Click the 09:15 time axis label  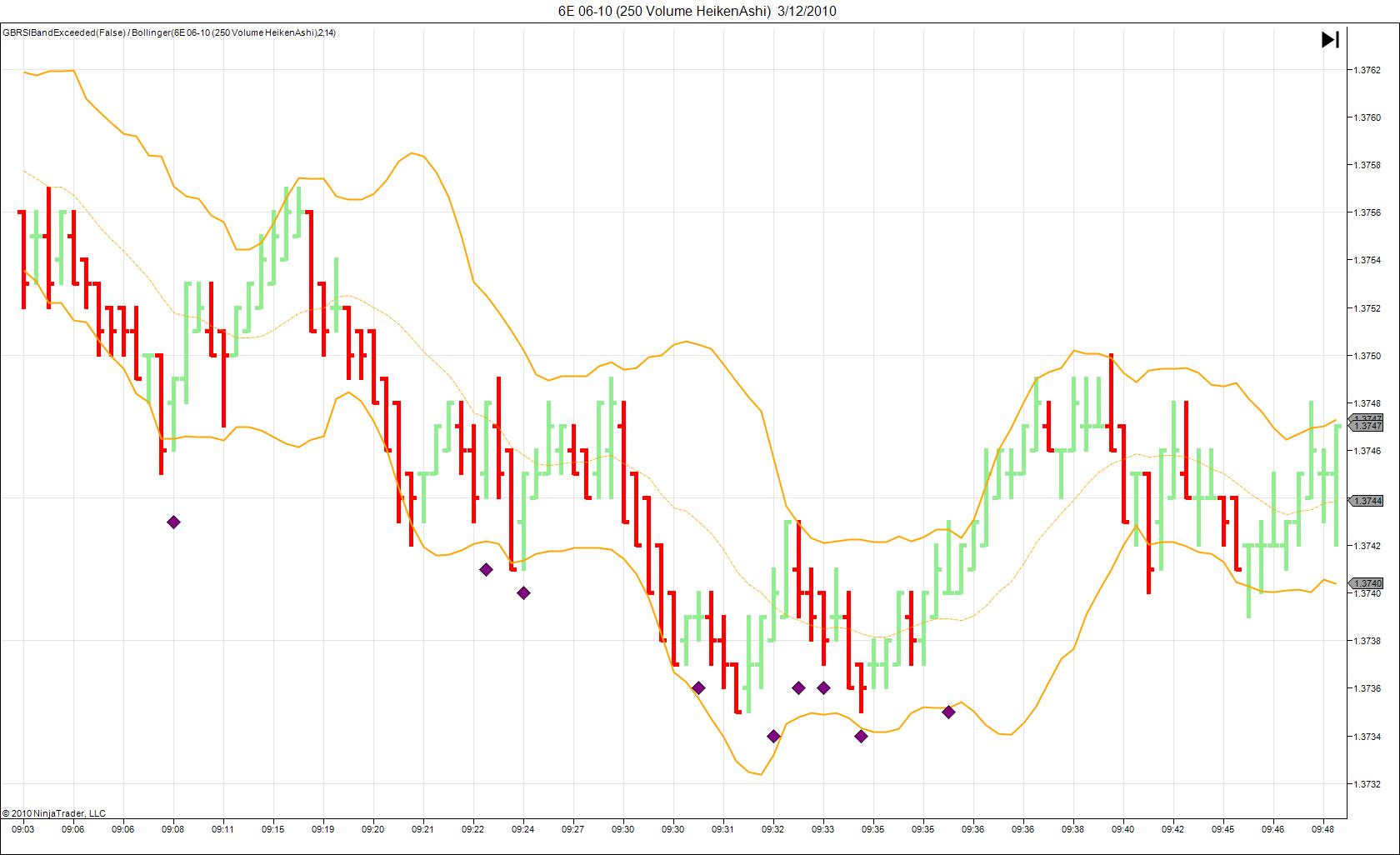273,829
